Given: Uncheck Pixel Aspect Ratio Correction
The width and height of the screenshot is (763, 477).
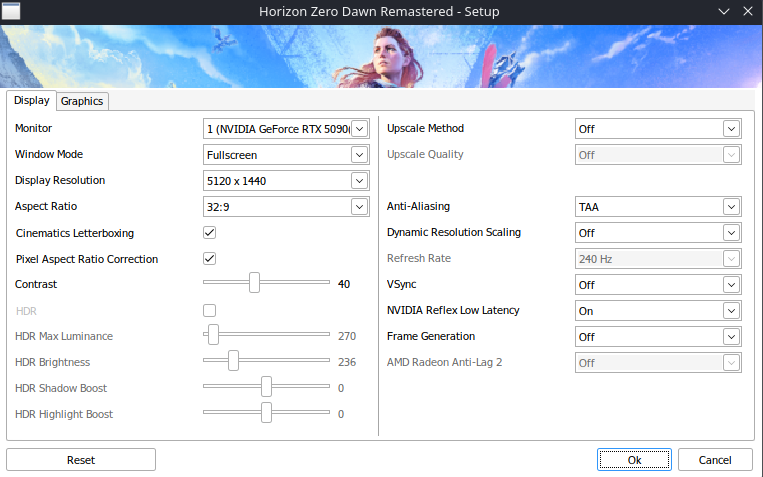Looking at the screenshot, I should click(x=210, y=258).
